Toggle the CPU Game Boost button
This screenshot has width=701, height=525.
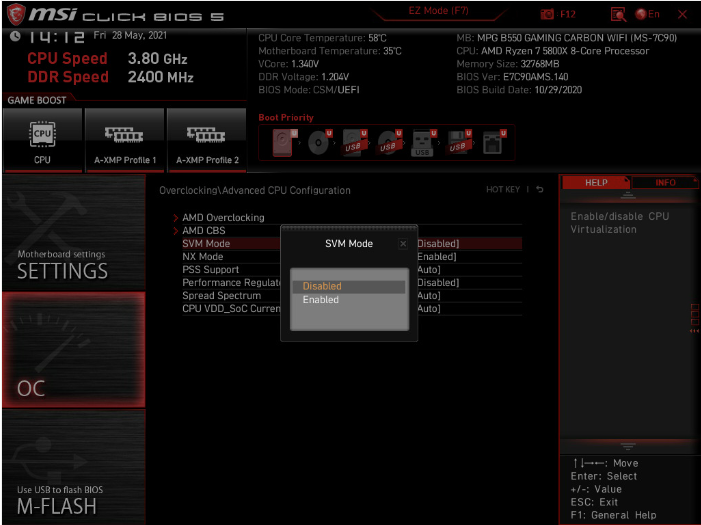[42, 140]
